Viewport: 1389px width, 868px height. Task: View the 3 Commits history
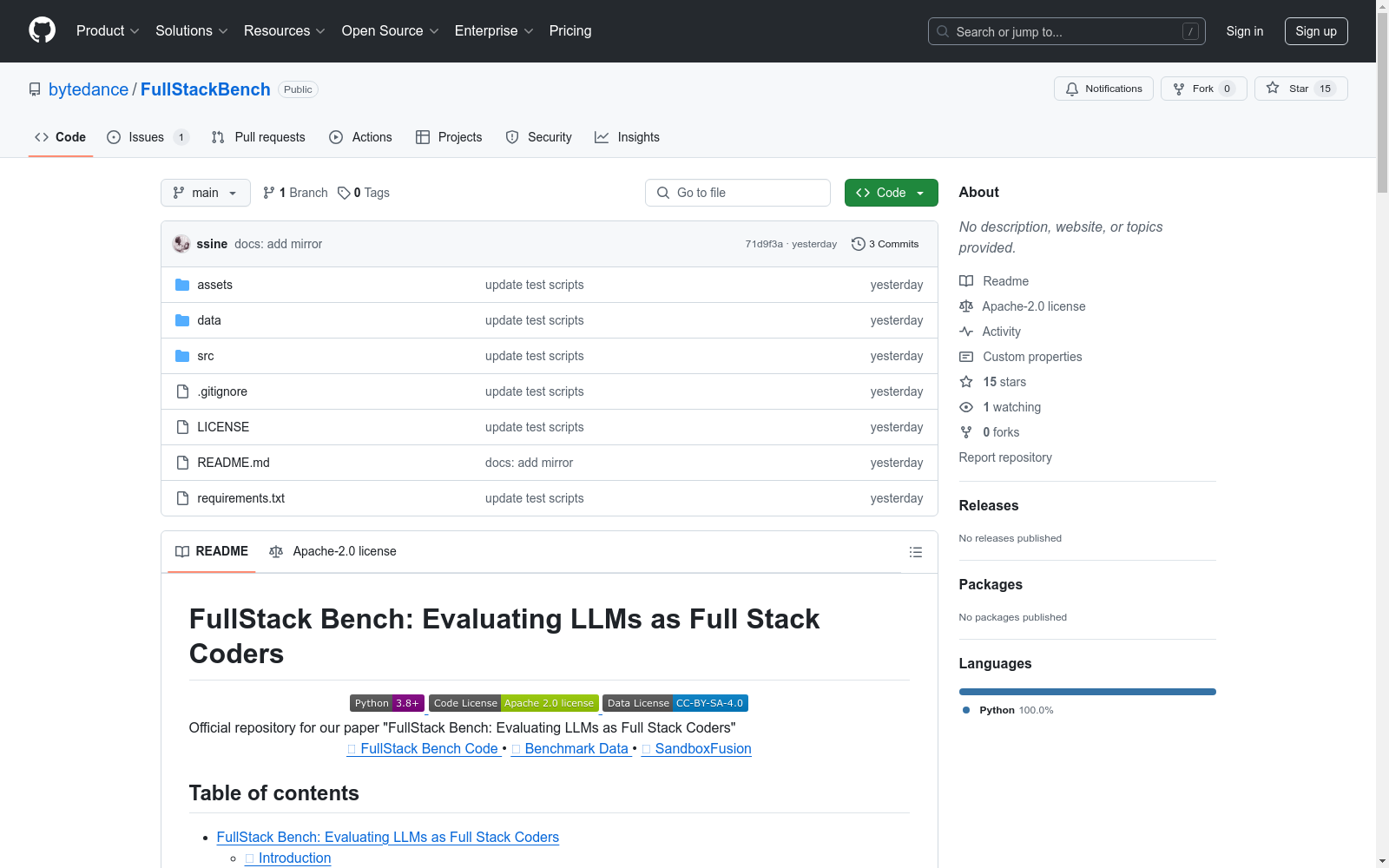tap(885, 244)
